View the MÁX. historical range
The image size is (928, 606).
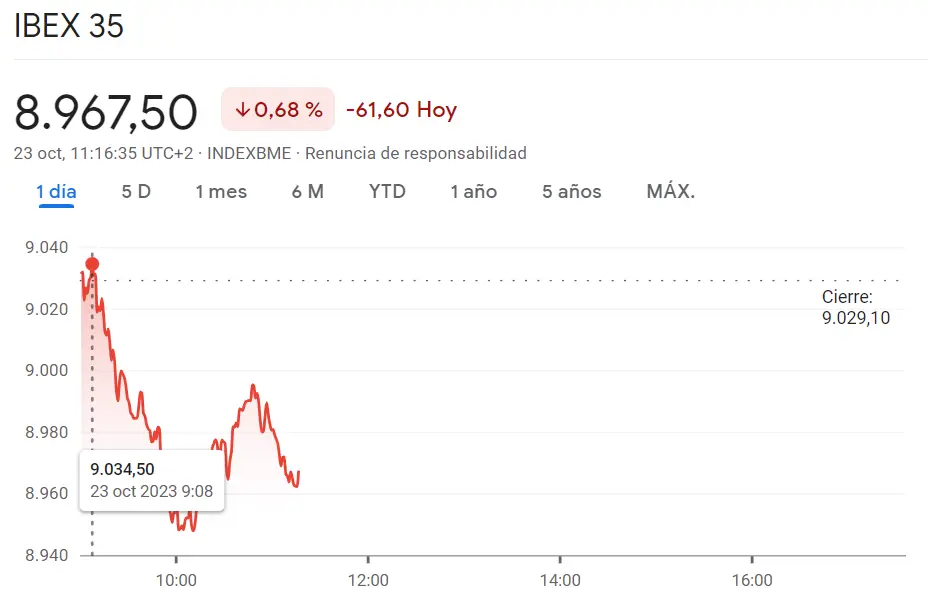[x=669, y=191]
